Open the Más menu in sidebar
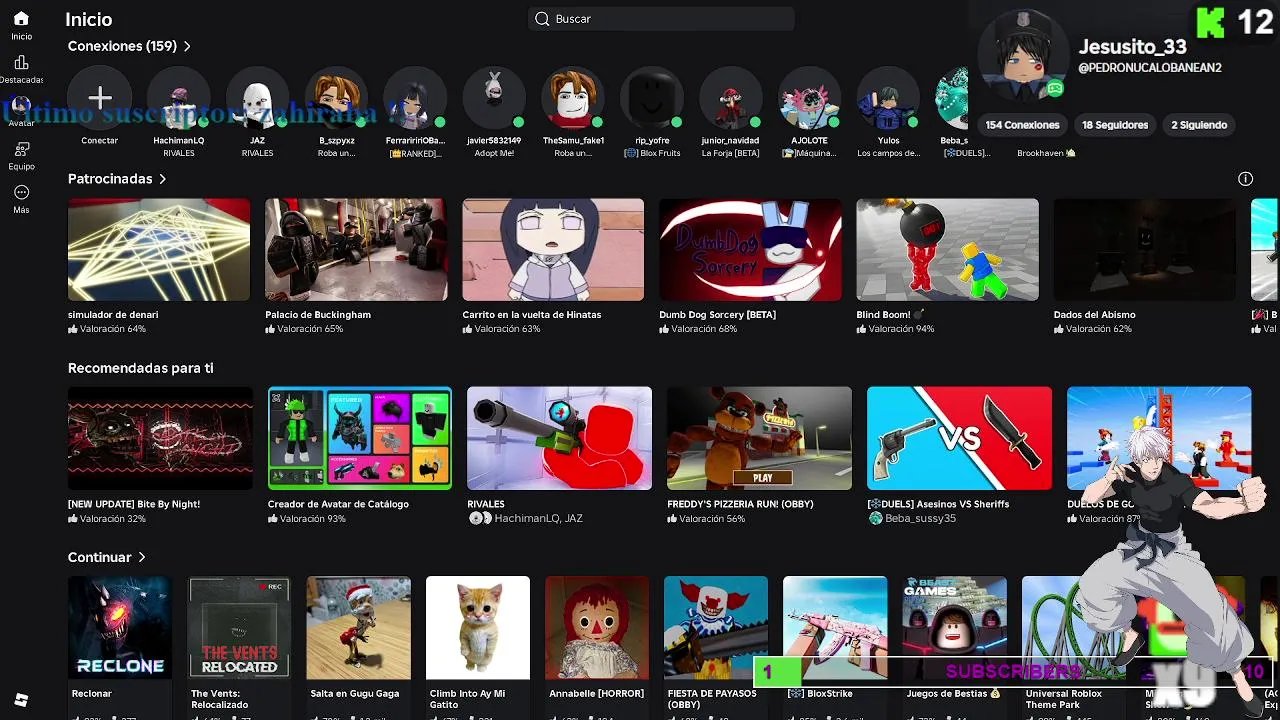This screenshot has height=720, width=1280. (x=21, y=192)
